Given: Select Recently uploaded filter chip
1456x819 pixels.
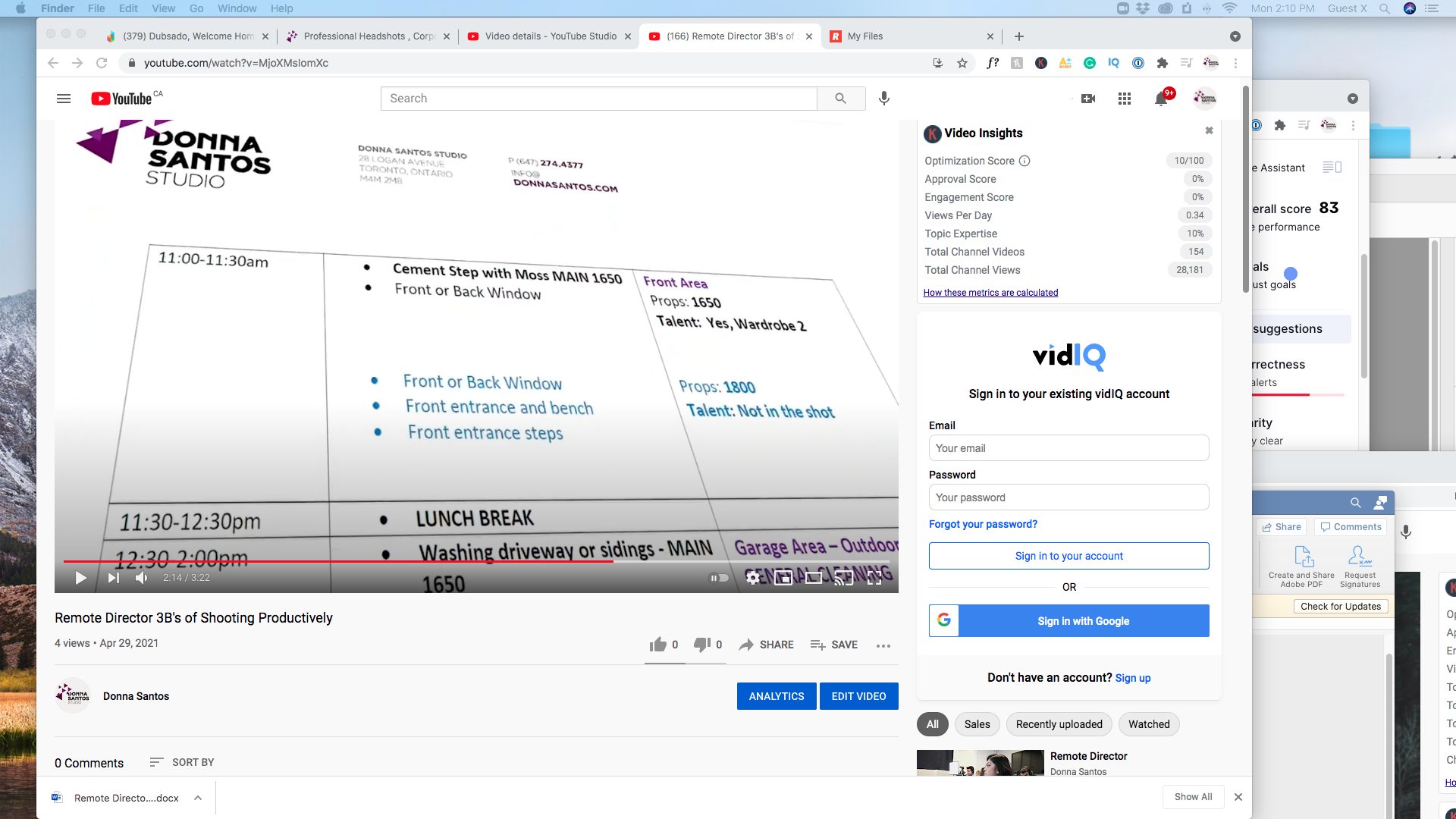Looking at the screenshot, I should pyautogui.click(x=1059, y=724).
